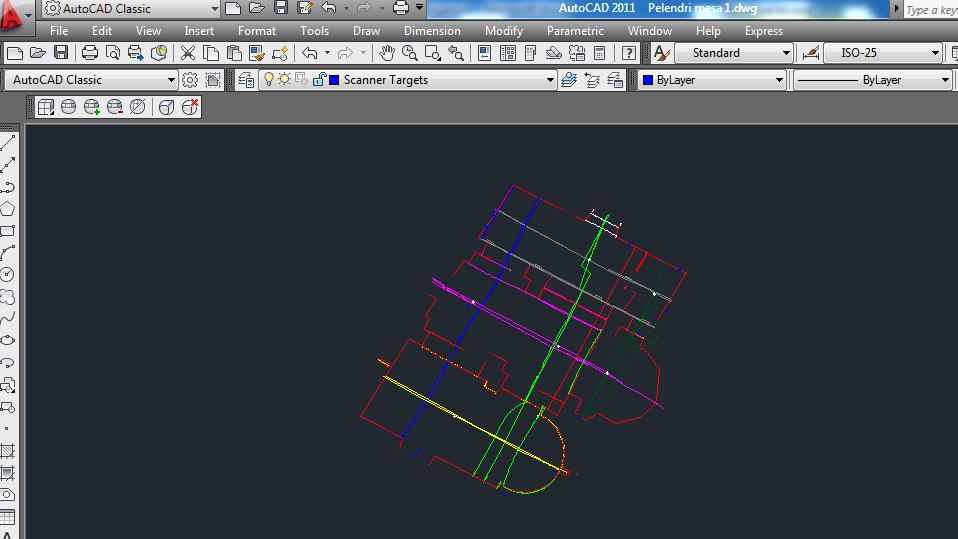Open the Parametric menu
Screen dimensions: 958x539
tap(575, 31)
